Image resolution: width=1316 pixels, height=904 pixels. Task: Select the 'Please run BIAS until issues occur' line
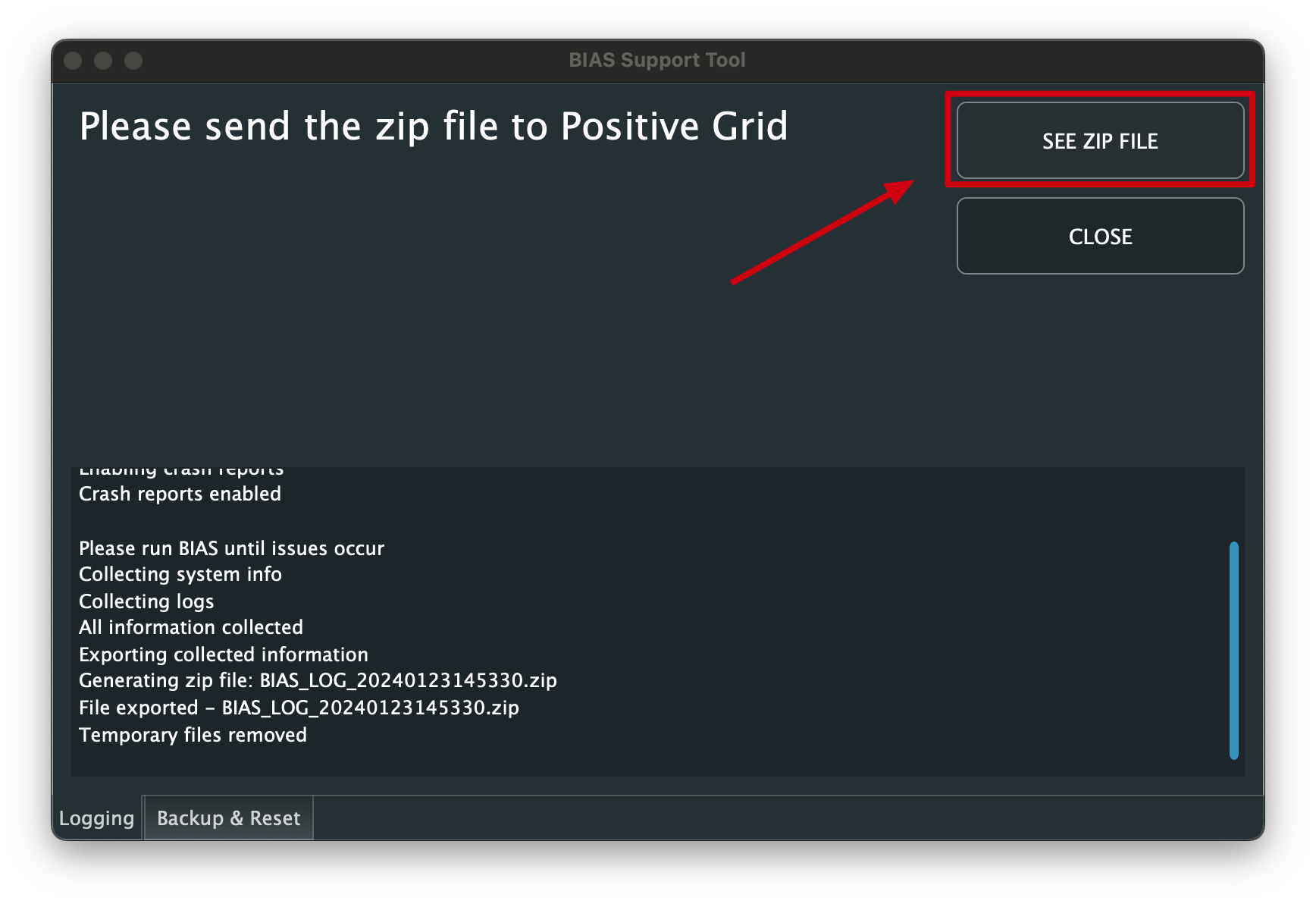tap(231, 548)
